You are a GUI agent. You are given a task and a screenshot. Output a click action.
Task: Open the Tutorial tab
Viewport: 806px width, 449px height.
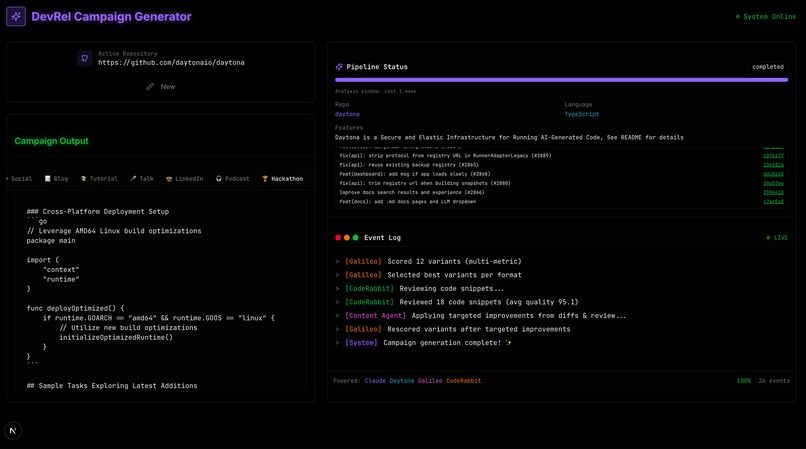point(99,179)
